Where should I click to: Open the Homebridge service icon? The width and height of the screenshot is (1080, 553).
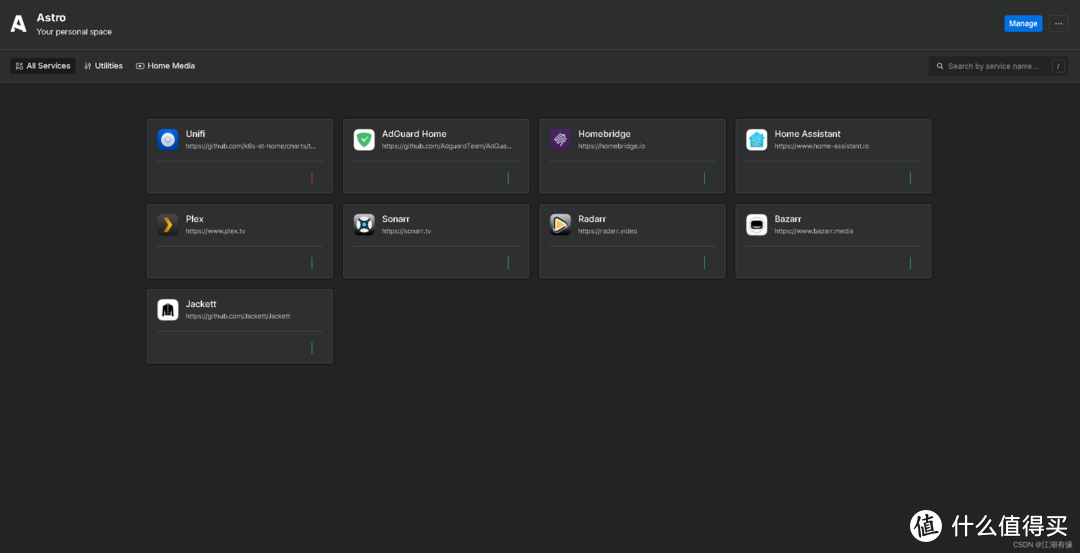pyautogui.click(x=561, y=140)
